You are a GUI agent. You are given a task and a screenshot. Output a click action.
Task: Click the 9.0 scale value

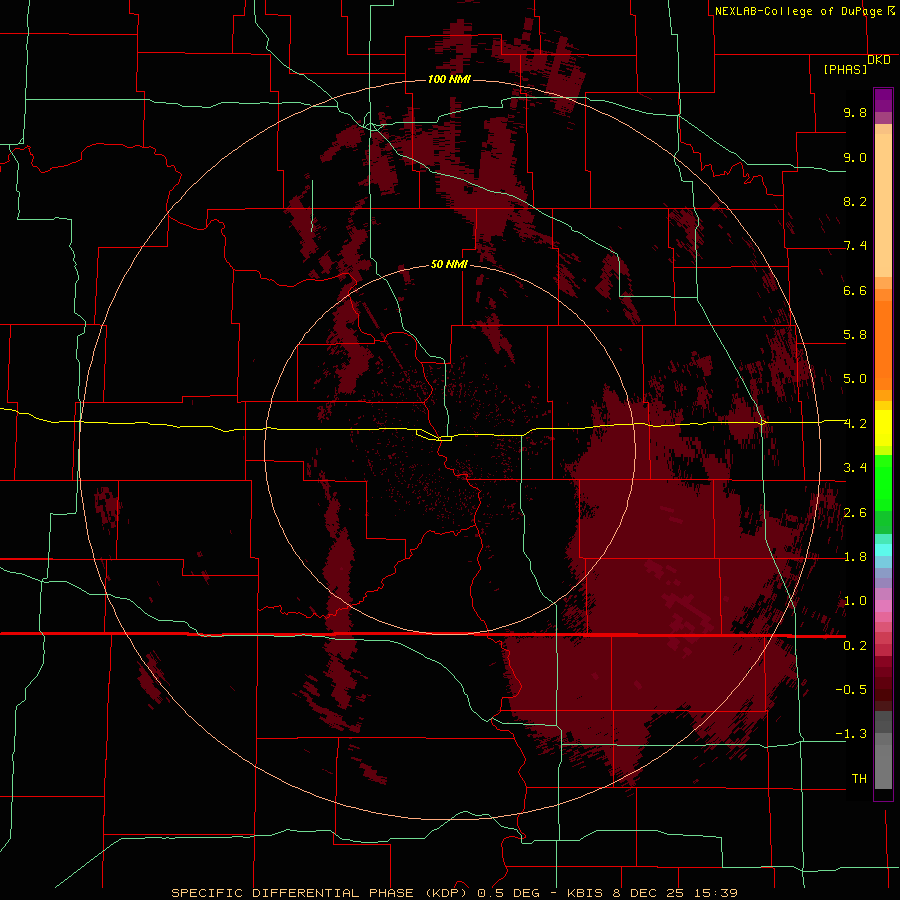click(x=855, y=157)
